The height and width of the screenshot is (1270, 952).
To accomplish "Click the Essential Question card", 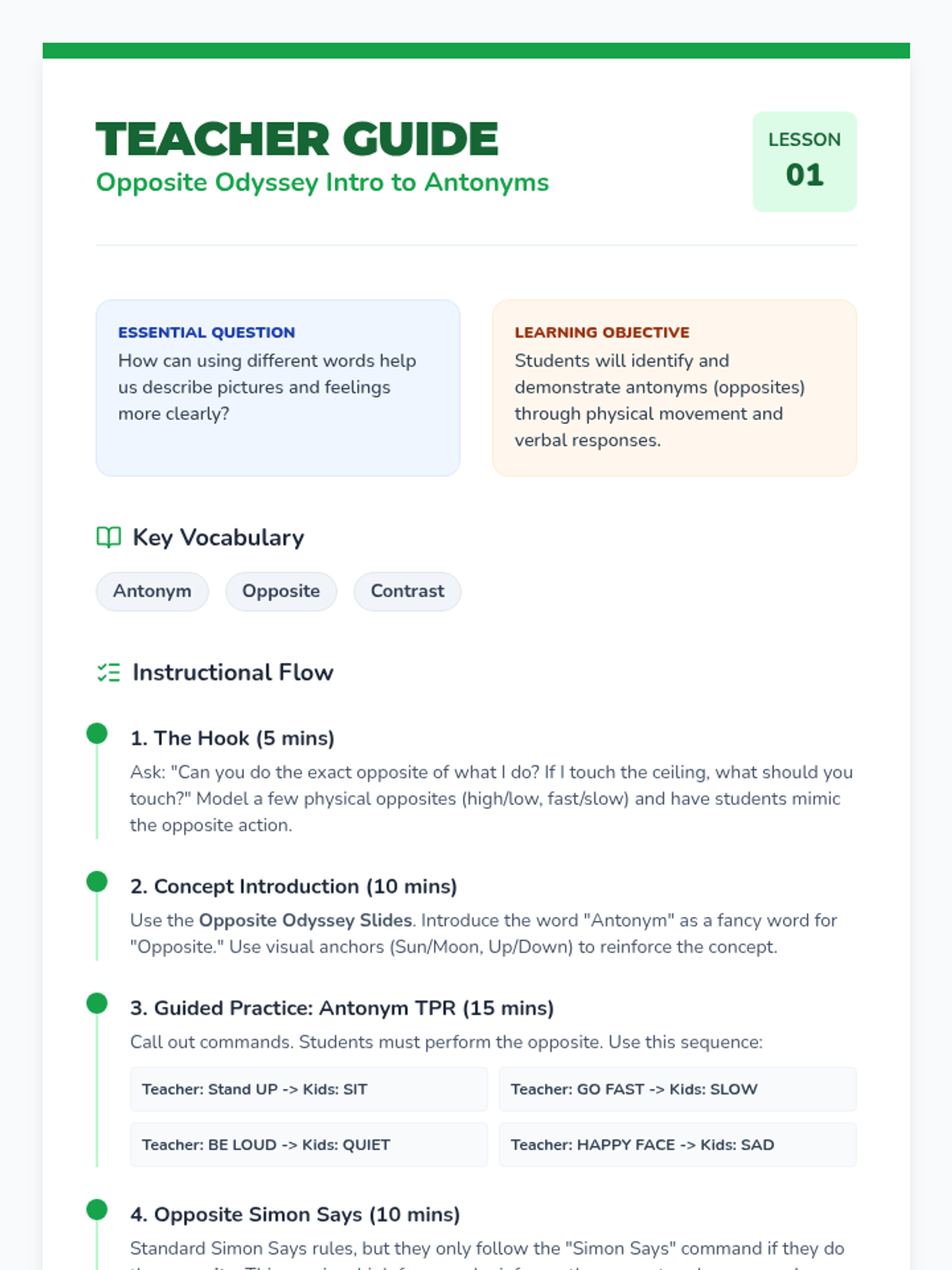I will pos(278,388).
